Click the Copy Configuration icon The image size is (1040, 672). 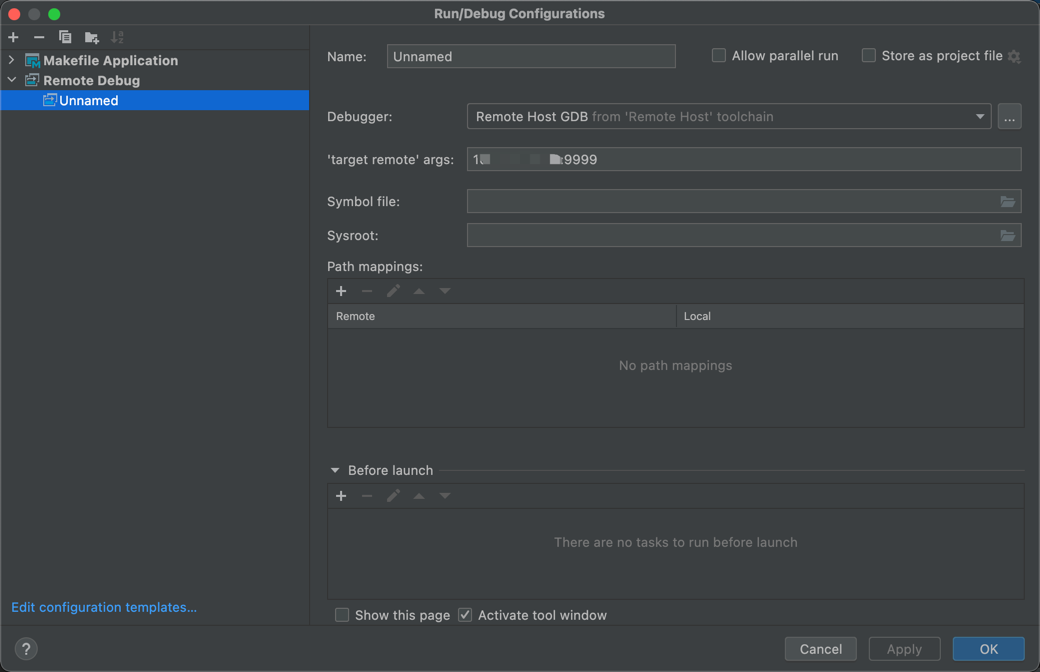pos(65,37)
